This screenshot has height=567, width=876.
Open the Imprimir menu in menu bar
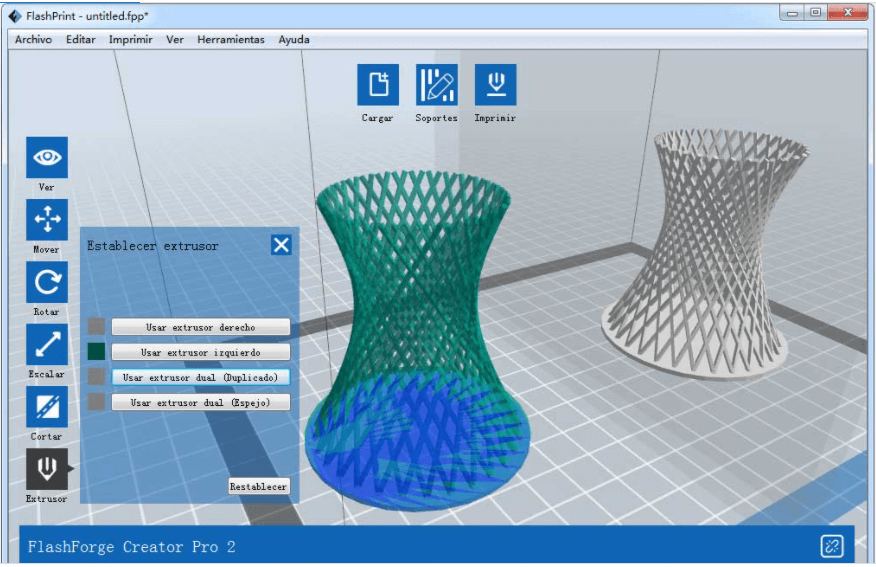click(130, 40)
